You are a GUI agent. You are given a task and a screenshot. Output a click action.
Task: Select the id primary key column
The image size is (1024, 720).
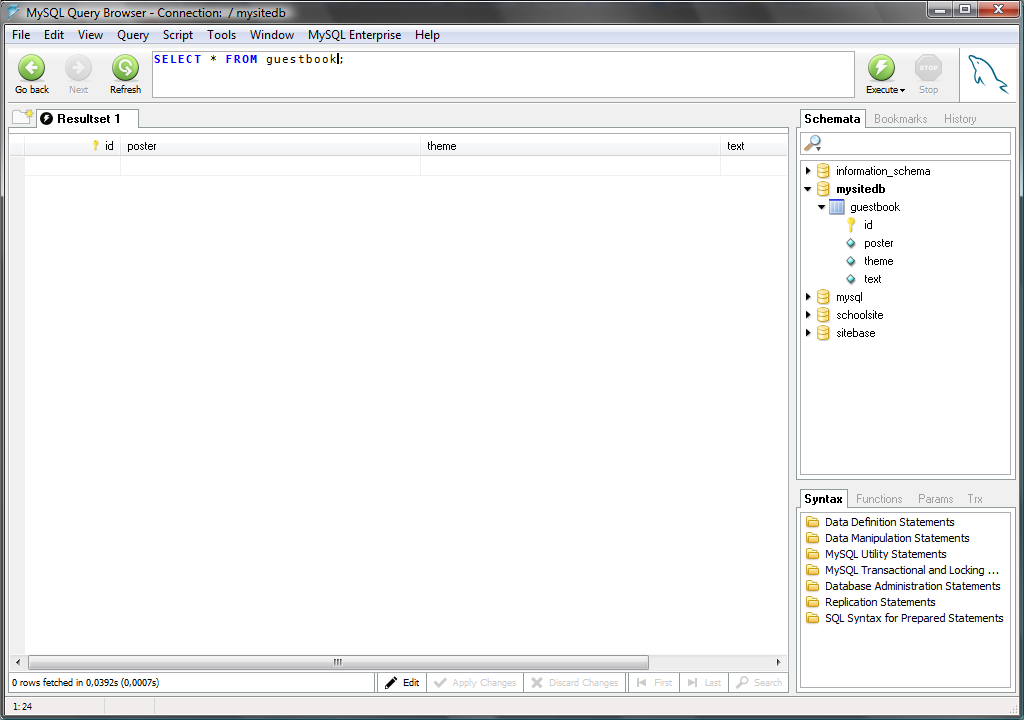pos(867,225)
